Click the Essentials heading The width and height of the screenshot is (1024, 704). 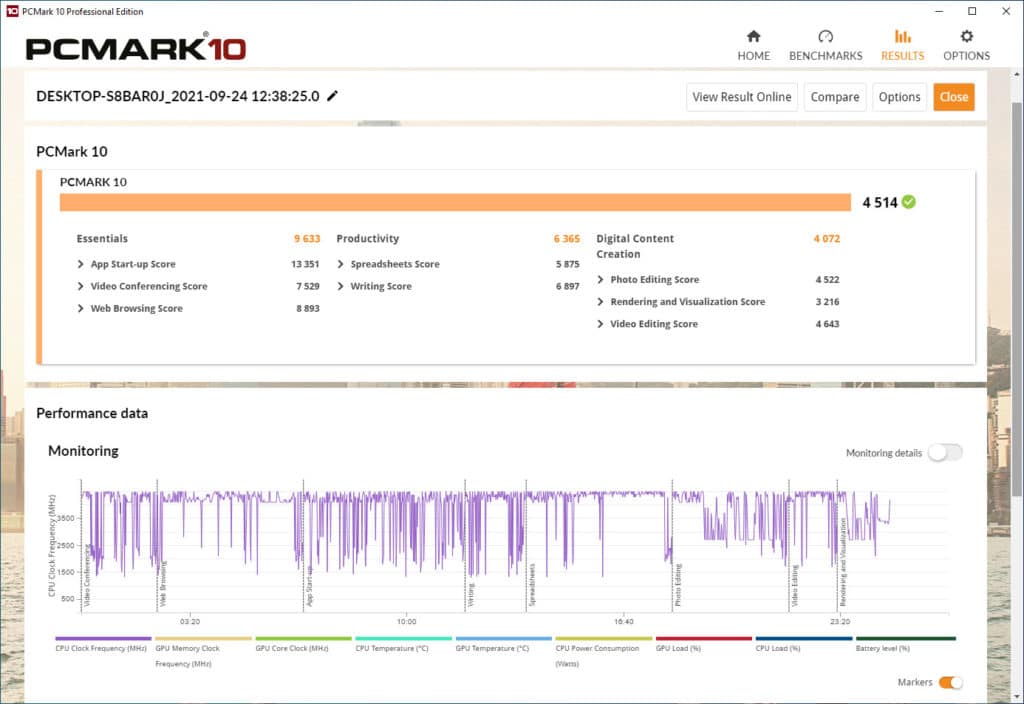[102, 238]
